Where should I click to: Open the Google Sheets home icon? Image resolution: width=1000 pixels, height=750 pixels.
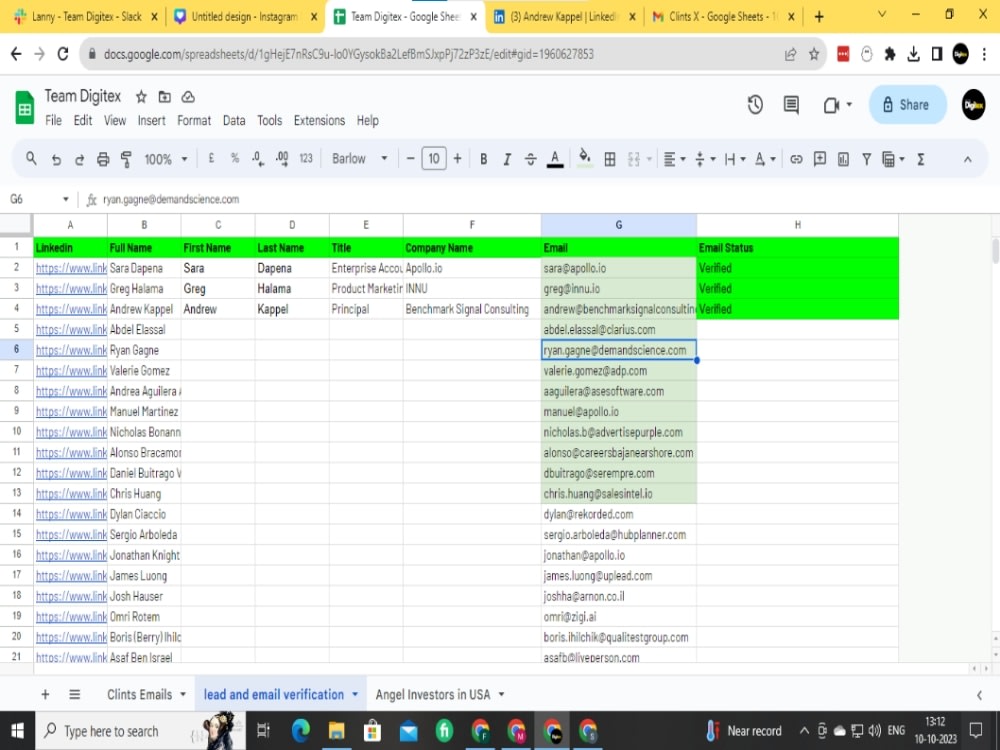tap(24, 107)
